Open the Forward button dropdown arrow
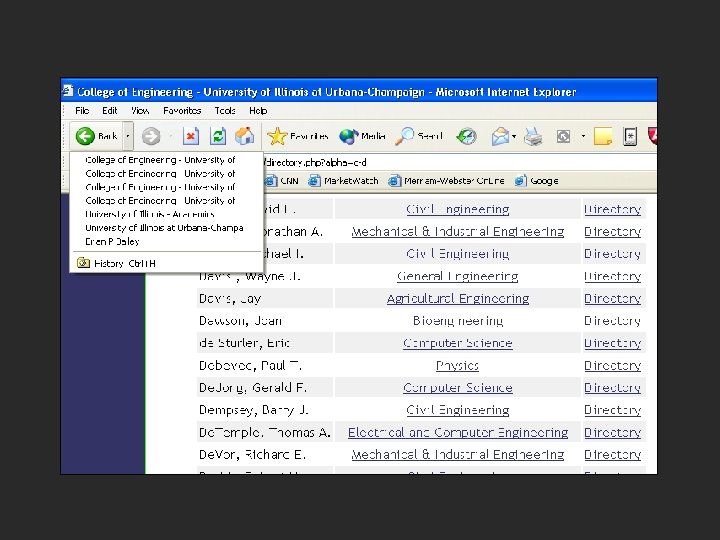Image resolution: width=720 pixels, height=540 pixels. (x=170, y=136)
